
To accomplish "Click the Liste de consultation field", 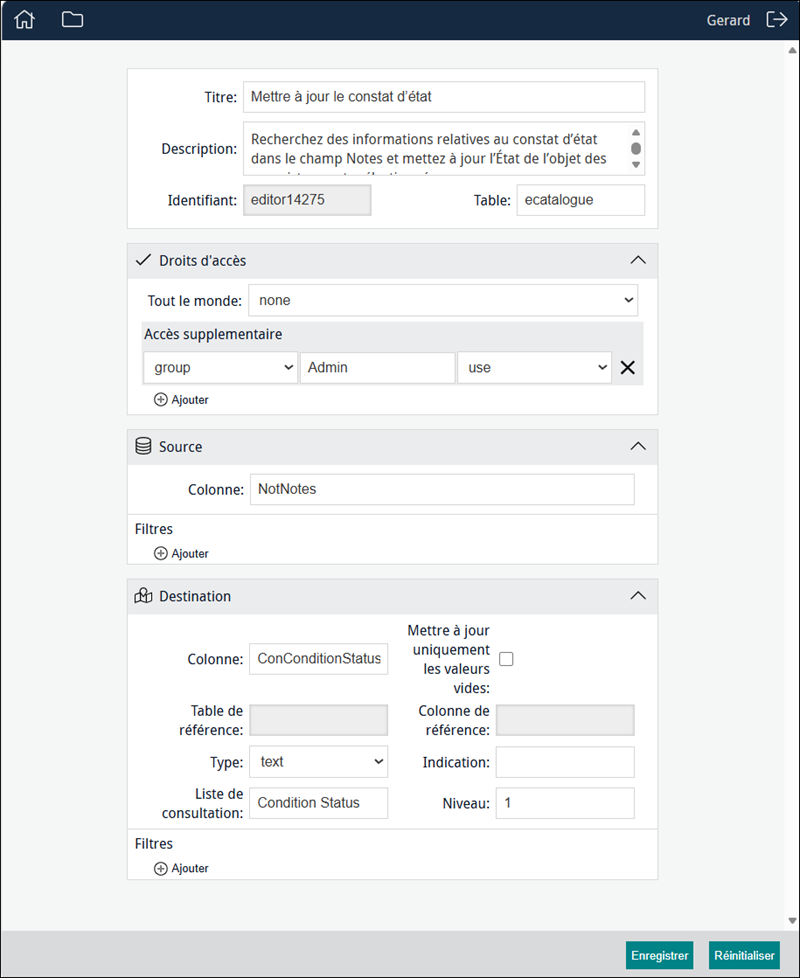I will coord(319,803).
